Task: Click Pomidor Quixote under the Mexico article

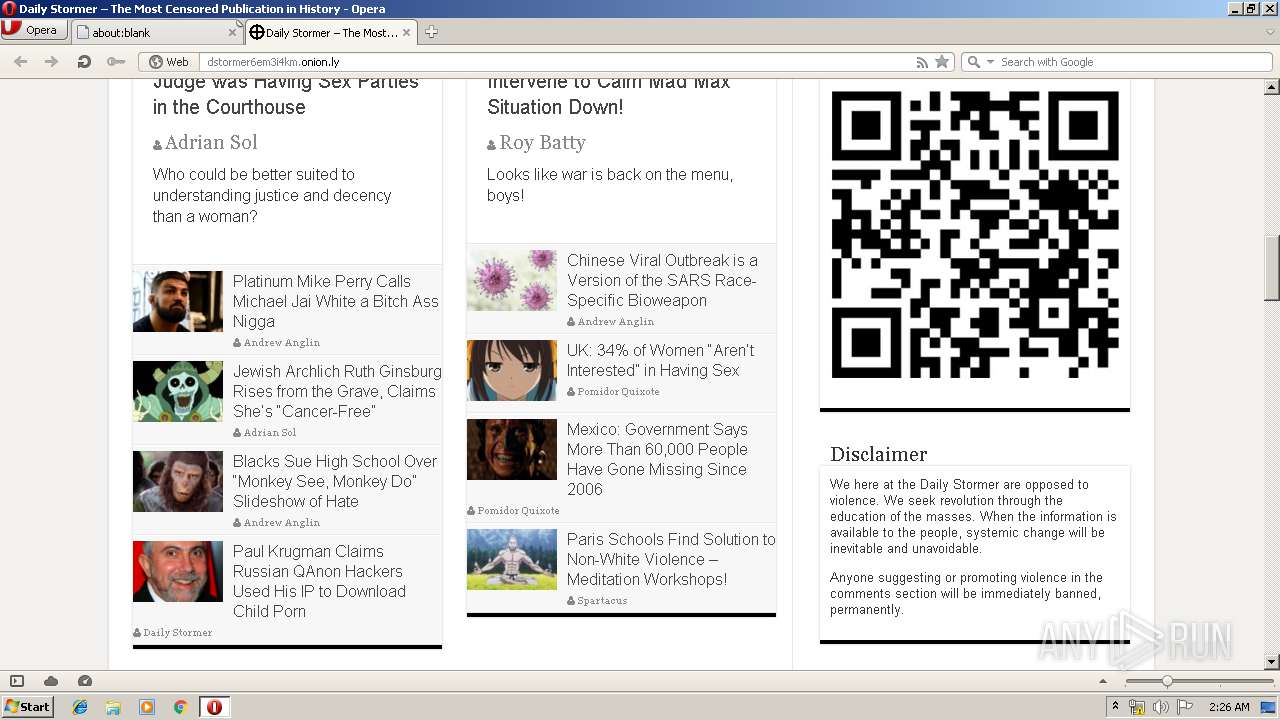Action: tap(518, 511)
